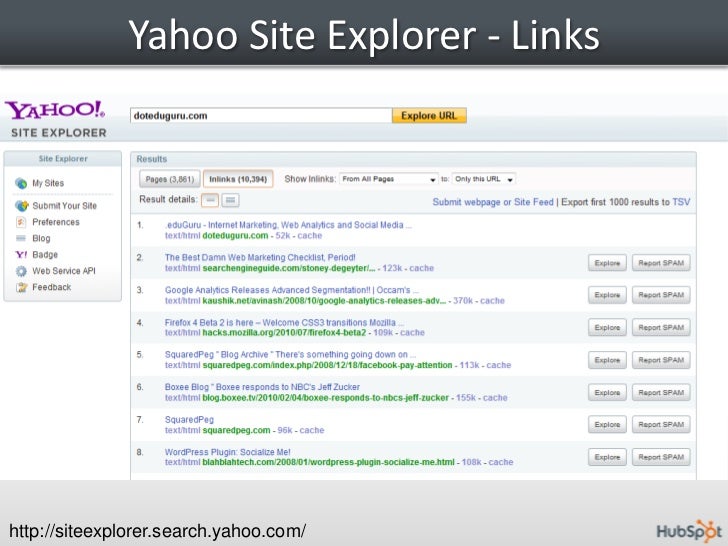Image resolution: width=728 pixels, height=546 pixels.
Task: Click the doteduguru.com URL input field
Action: click(261, 116)
